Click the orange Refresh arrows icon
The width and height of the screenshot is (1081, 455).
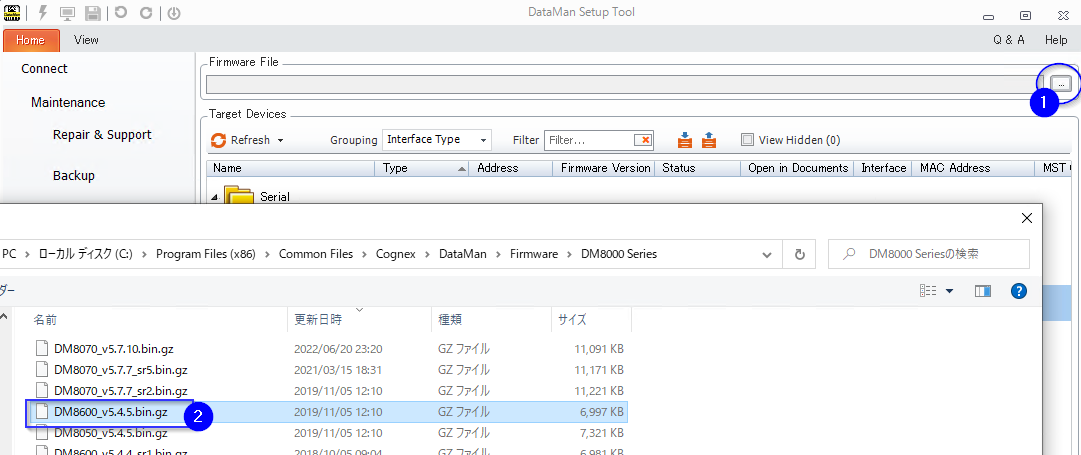coord(219,140)
